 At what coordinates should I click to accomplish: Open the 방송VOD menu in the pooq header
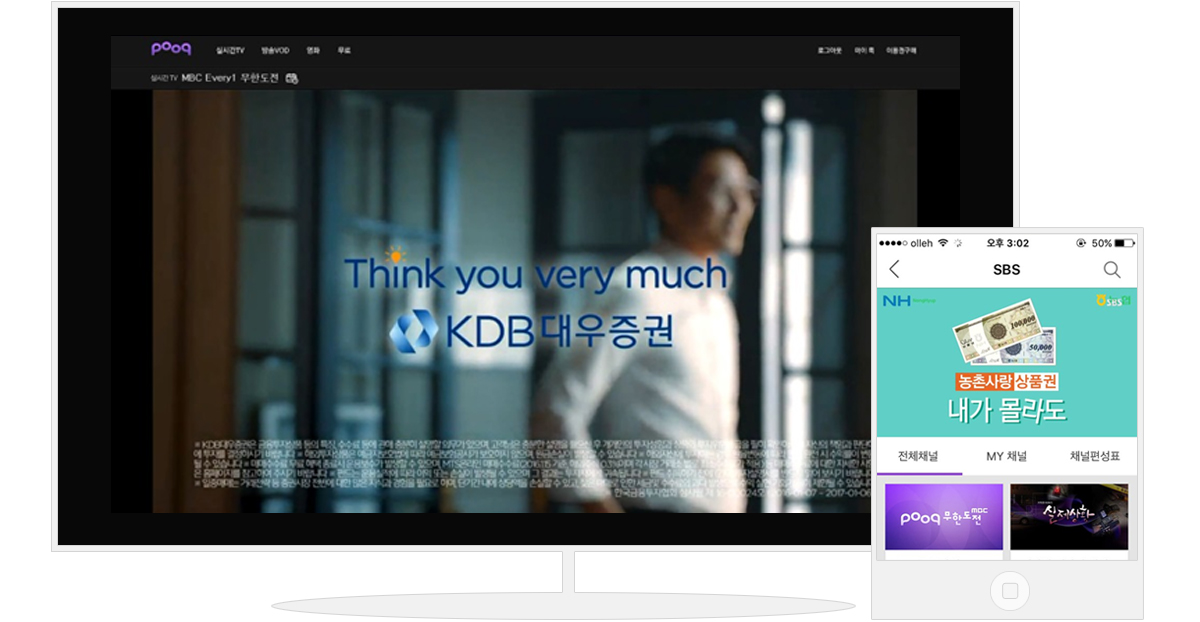pos(275,50)
